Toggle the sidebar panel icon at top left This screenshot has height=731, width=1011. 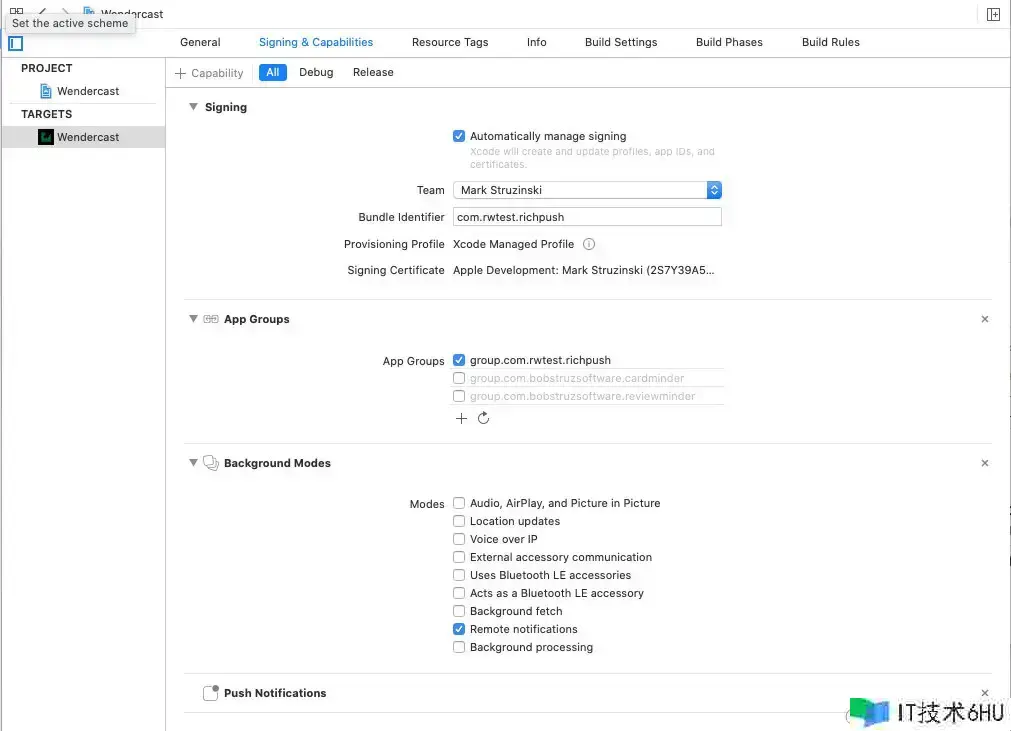click(x=15, y=43)
